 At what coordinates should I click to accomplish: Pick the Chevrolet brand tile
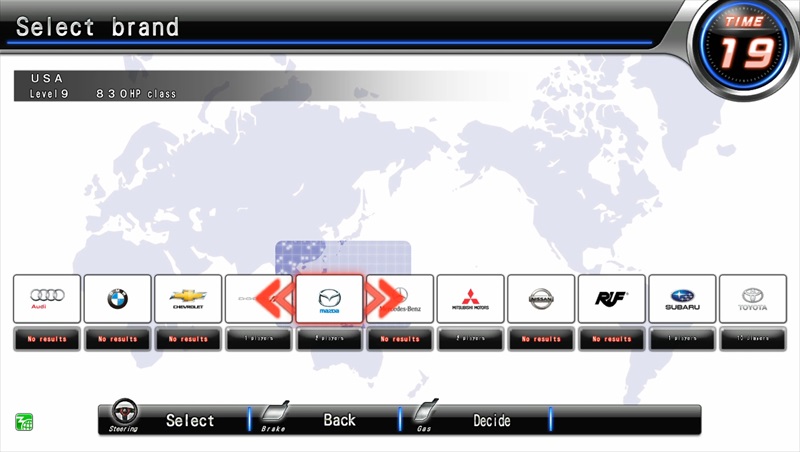(x=188, y=299)
